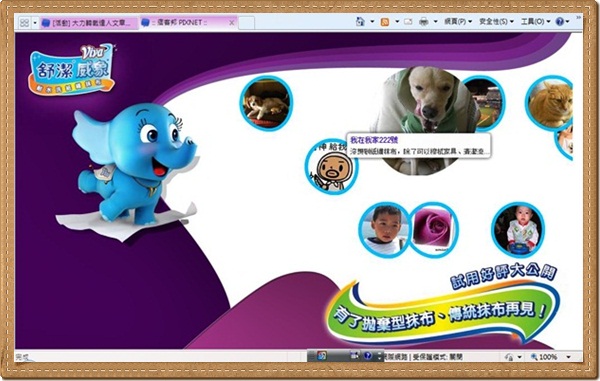Go to the Home page icon
This screenshot has width=600, height=381.
point(360,22)
